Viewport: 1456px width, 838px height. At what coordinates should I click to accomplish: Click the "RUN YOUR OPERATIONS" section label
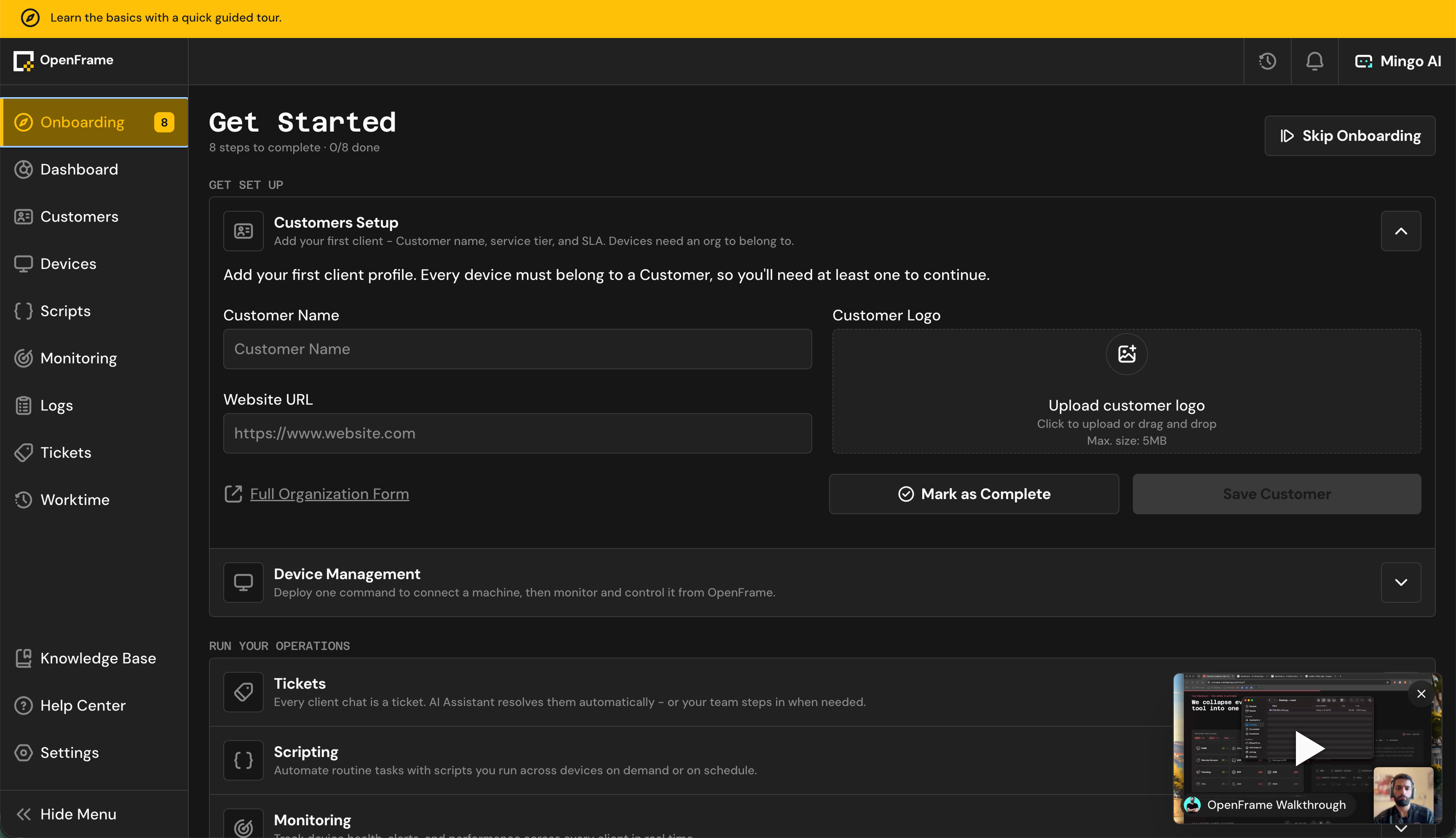[x=279, y=646]
